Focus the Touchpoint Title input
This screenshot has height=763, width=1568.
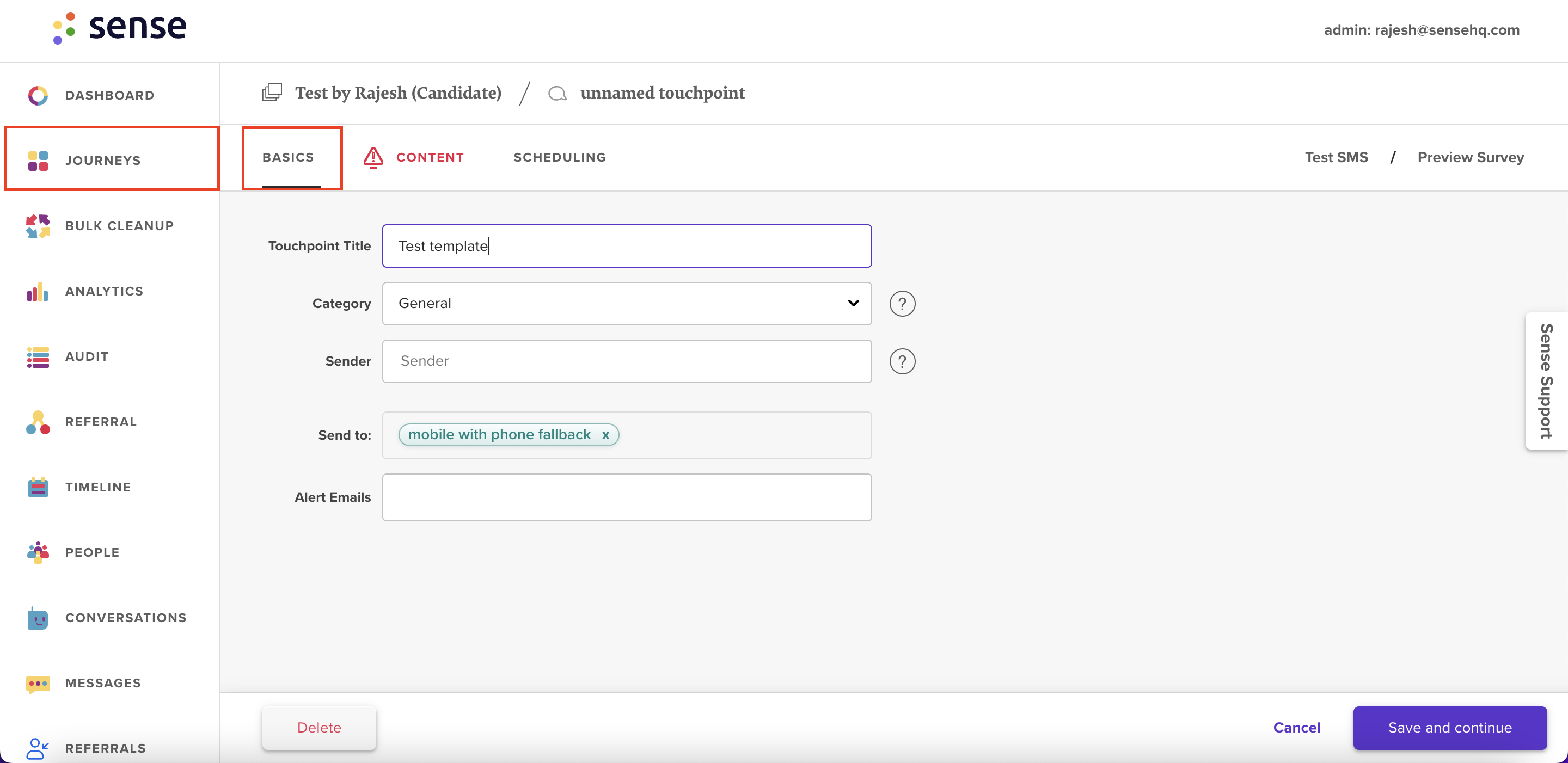[x=627, y=246]
